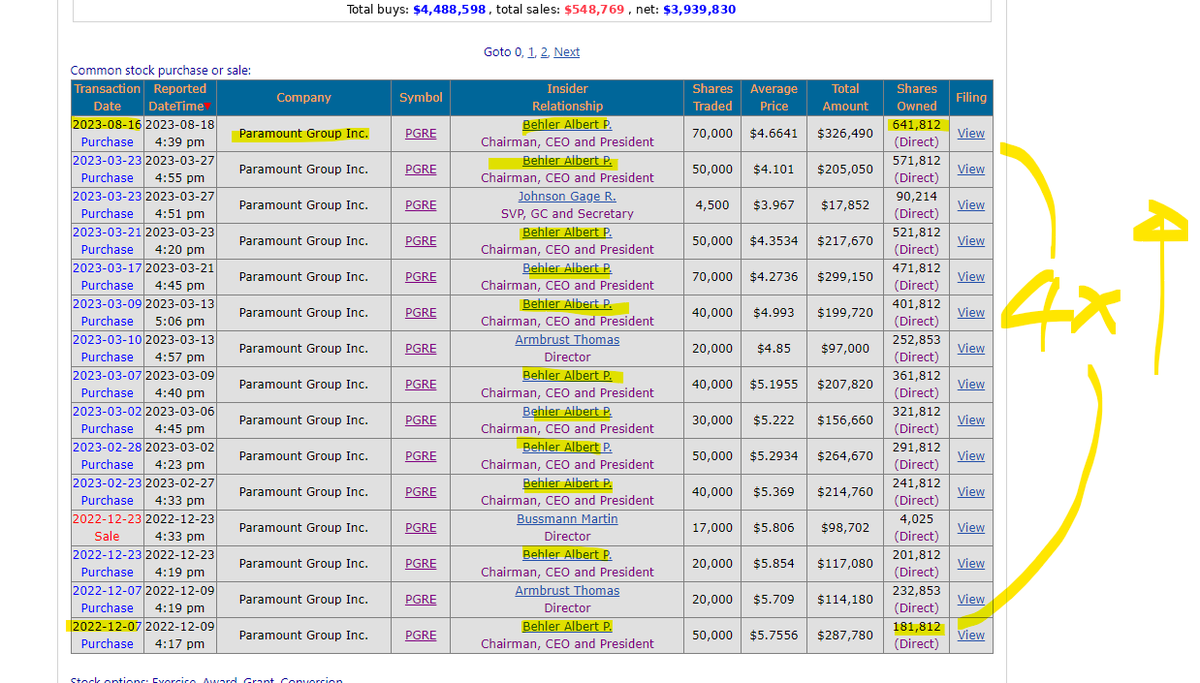Open View filing for the $114,180 purchase row
This screenshot has height=683, width=1200.
971,599
